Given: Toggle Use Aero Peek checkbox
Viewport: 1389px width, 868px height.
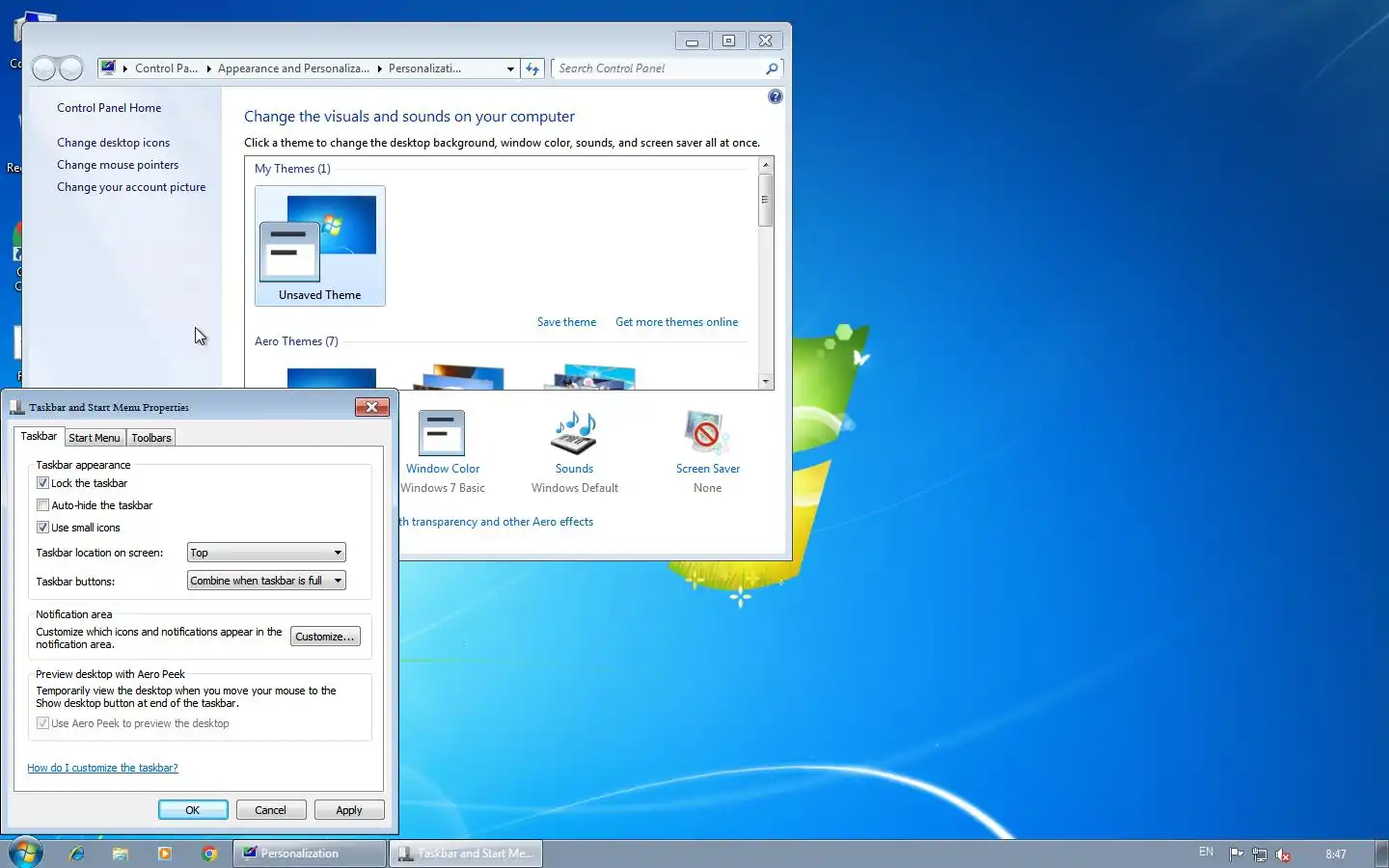Looking at the screenshot, I should click(42, 723).
